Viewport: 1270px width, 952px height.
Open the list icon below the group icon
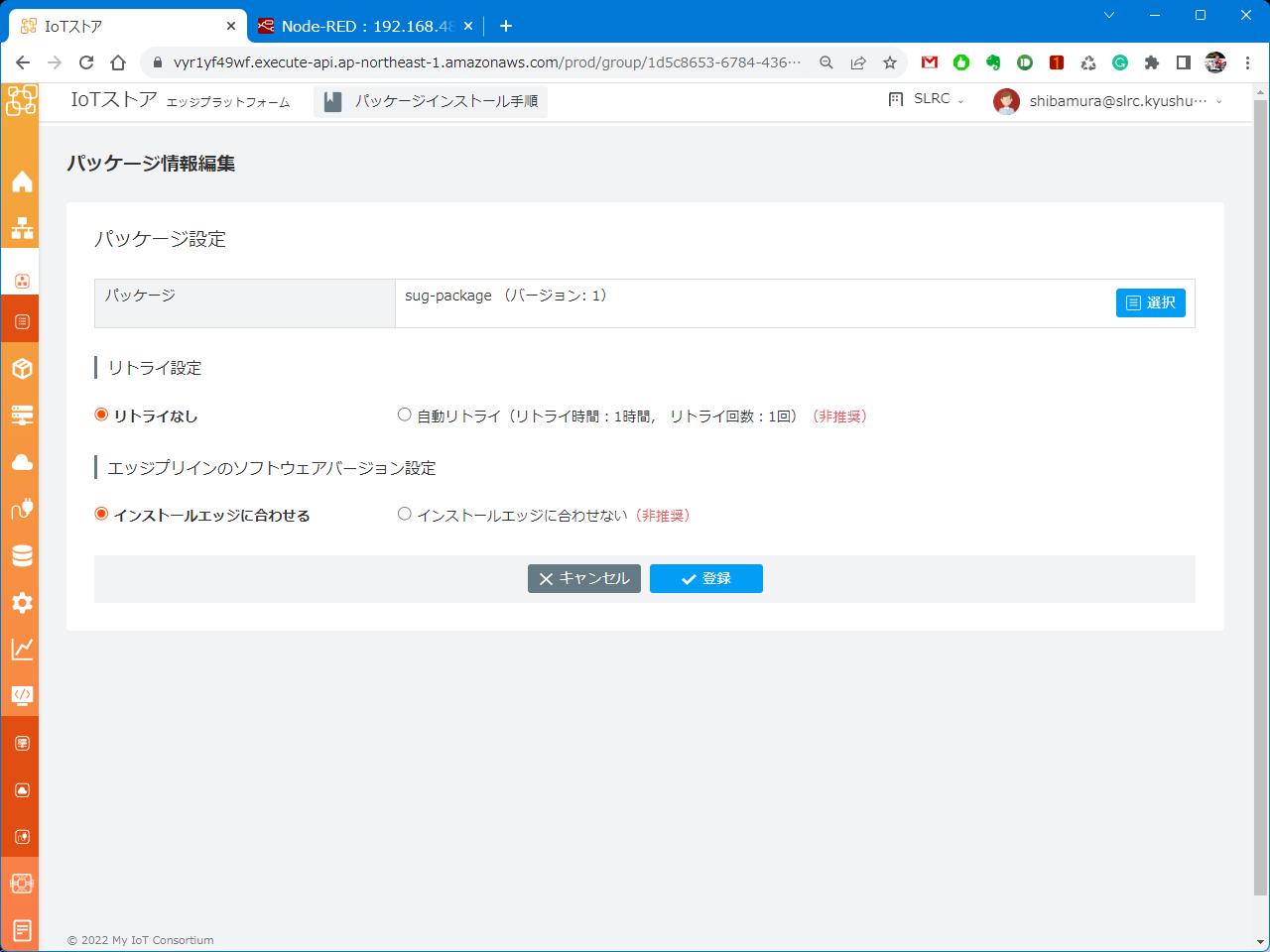point(22,322)
